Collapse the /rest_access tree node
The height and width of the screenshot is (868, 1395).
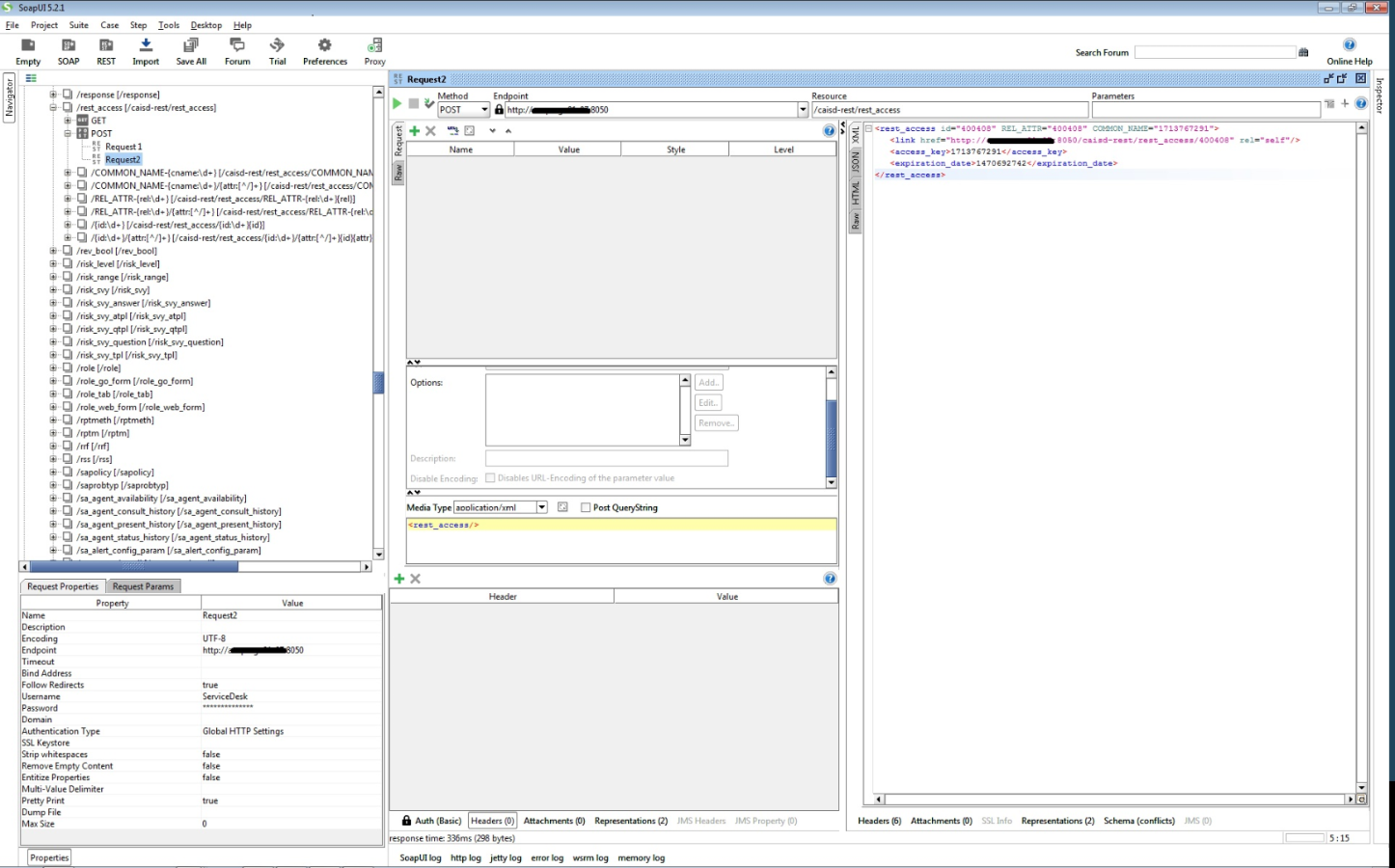point(54,108)
